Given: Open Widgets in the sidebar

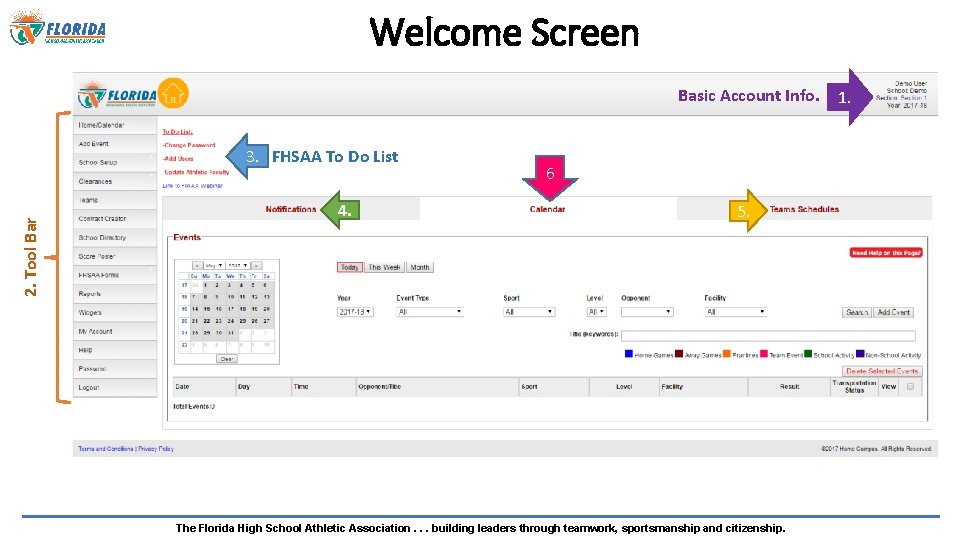Looking at the screenshot, I should click(115, 313).
